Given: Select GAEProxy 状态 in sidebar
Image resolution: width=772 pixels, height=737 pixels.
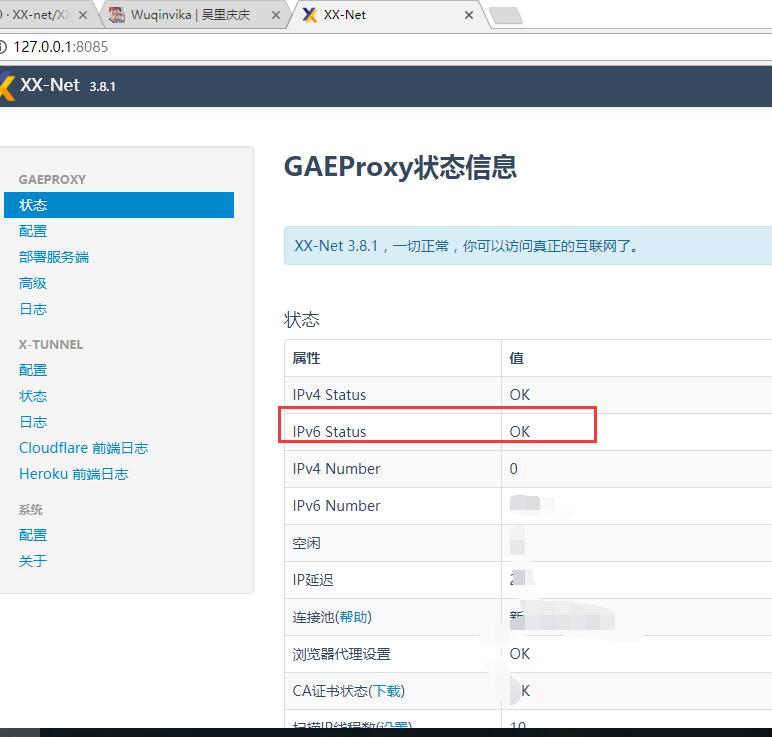Looking at the screenshot, I should coord(119,205).
